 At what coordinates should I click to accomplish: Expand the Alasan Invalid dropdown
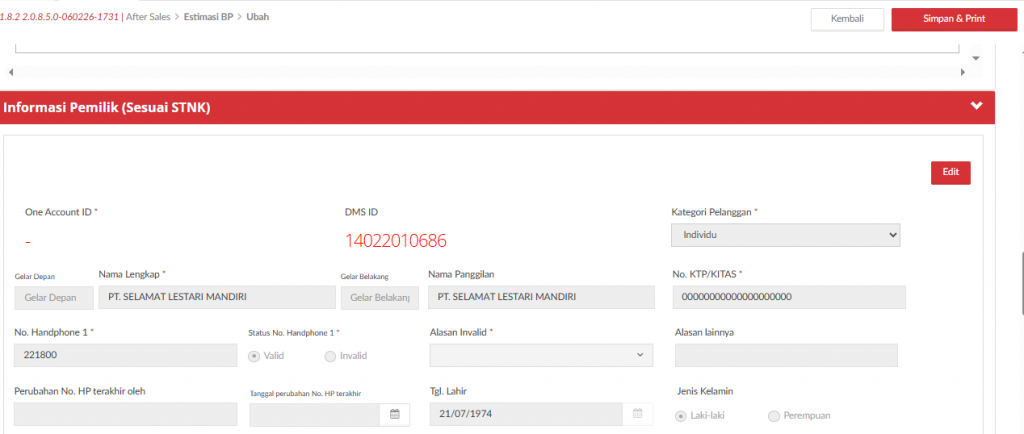540,355
